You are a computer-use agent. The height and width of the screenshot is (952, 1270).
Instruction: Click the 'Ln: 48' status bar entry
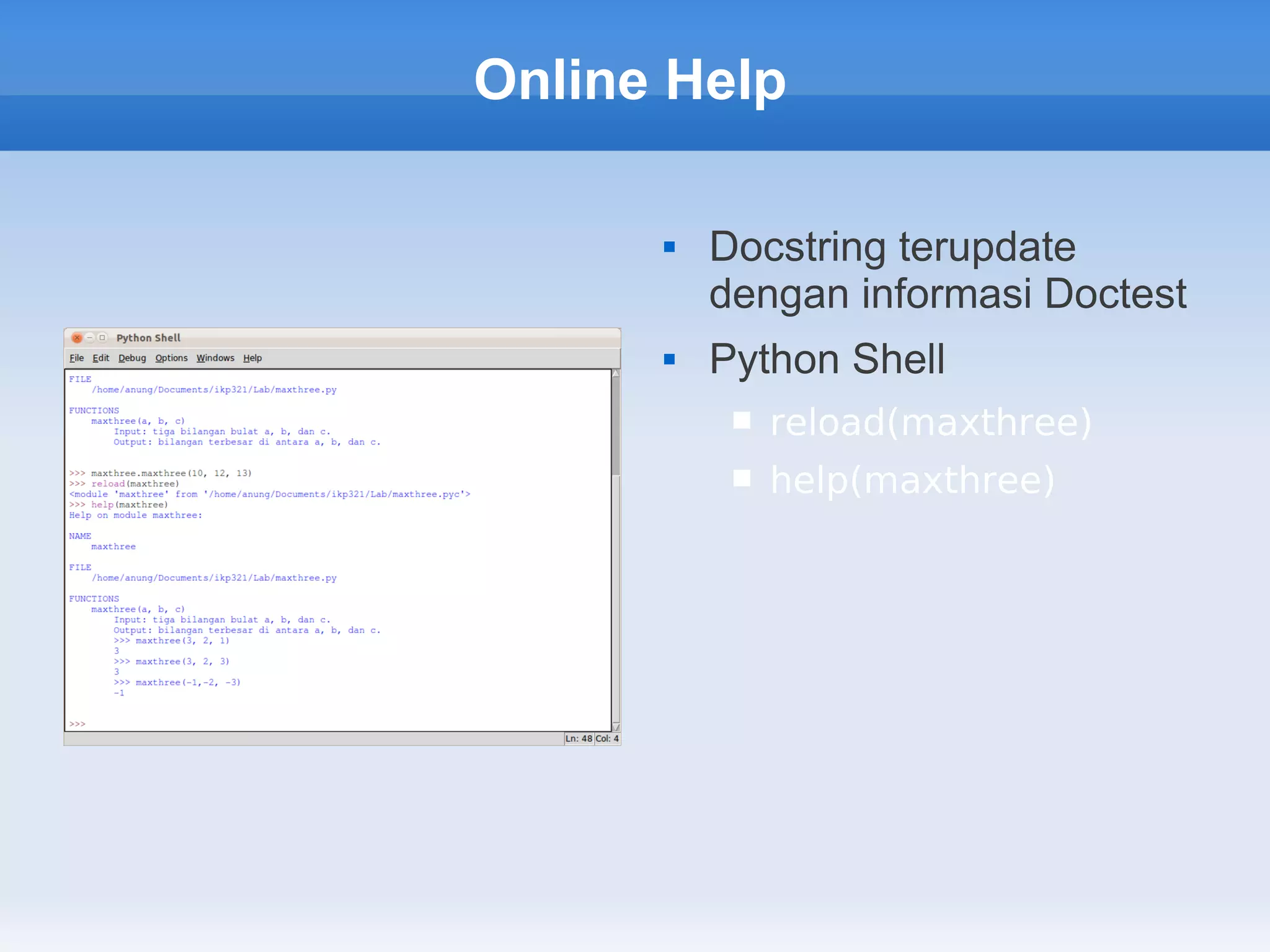[579, 739]
